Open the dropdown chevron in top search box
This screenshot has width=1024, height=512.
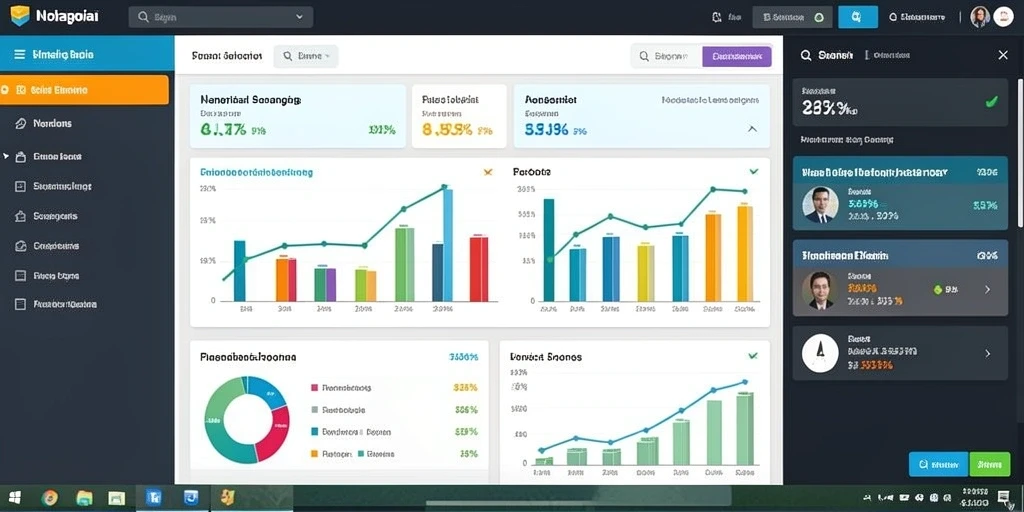(x=300, y=18)
